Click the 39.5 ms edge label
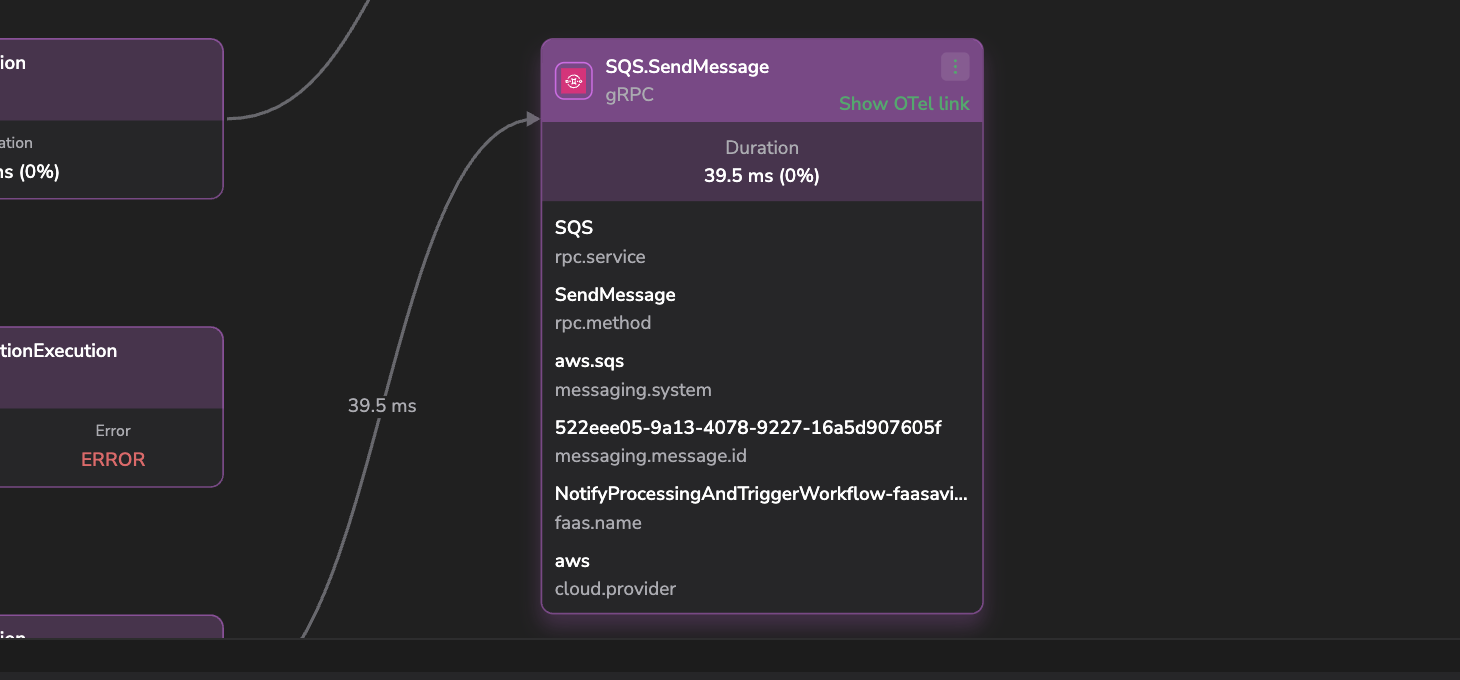1460x680 pixels. tap(382, 406)
